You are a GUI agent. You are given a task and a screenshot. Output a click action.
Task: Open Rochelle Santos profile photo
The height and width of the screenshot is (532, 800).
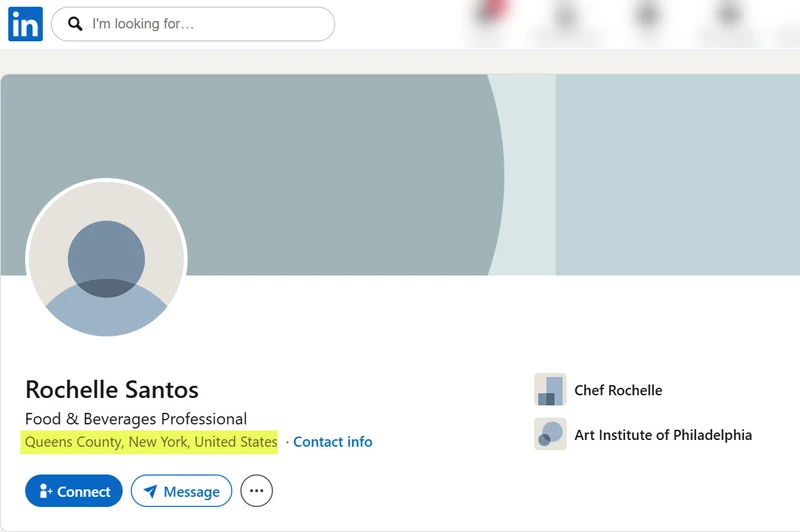tap(106, 258)
